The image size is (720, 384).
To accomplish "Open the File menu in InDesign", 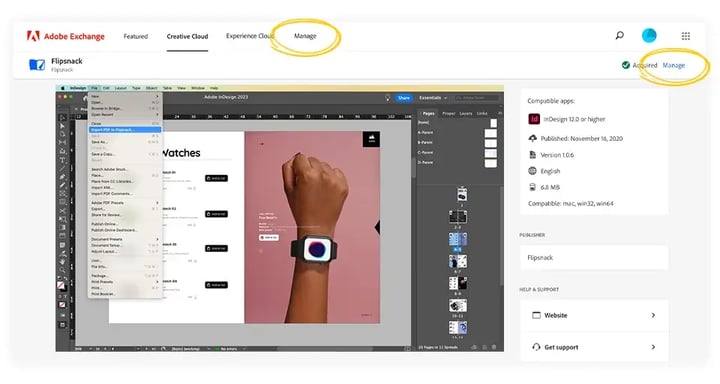I will [x=94, y=88].
